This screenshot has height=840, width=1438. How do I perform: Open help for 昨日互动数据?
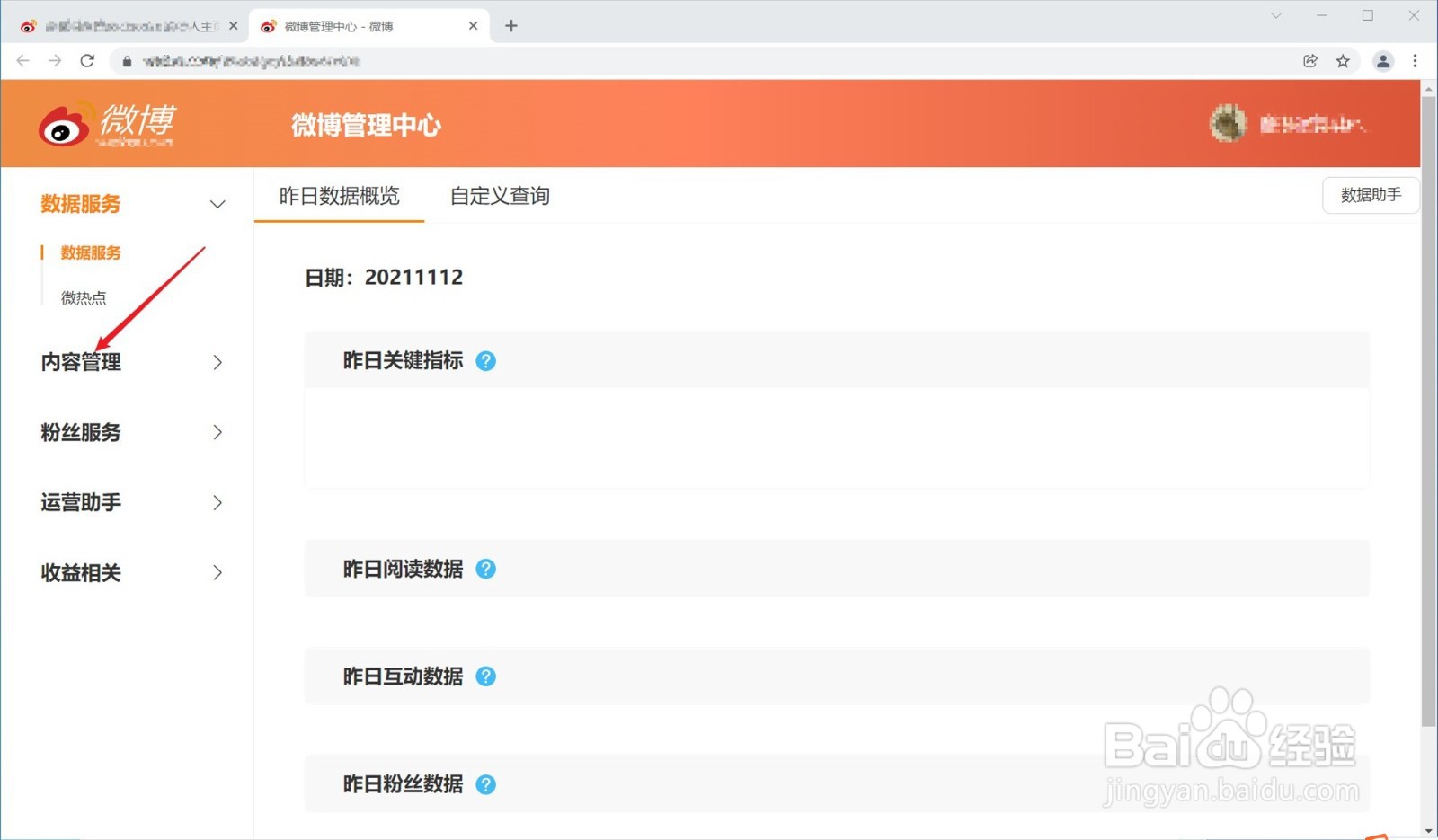point(485,676)
